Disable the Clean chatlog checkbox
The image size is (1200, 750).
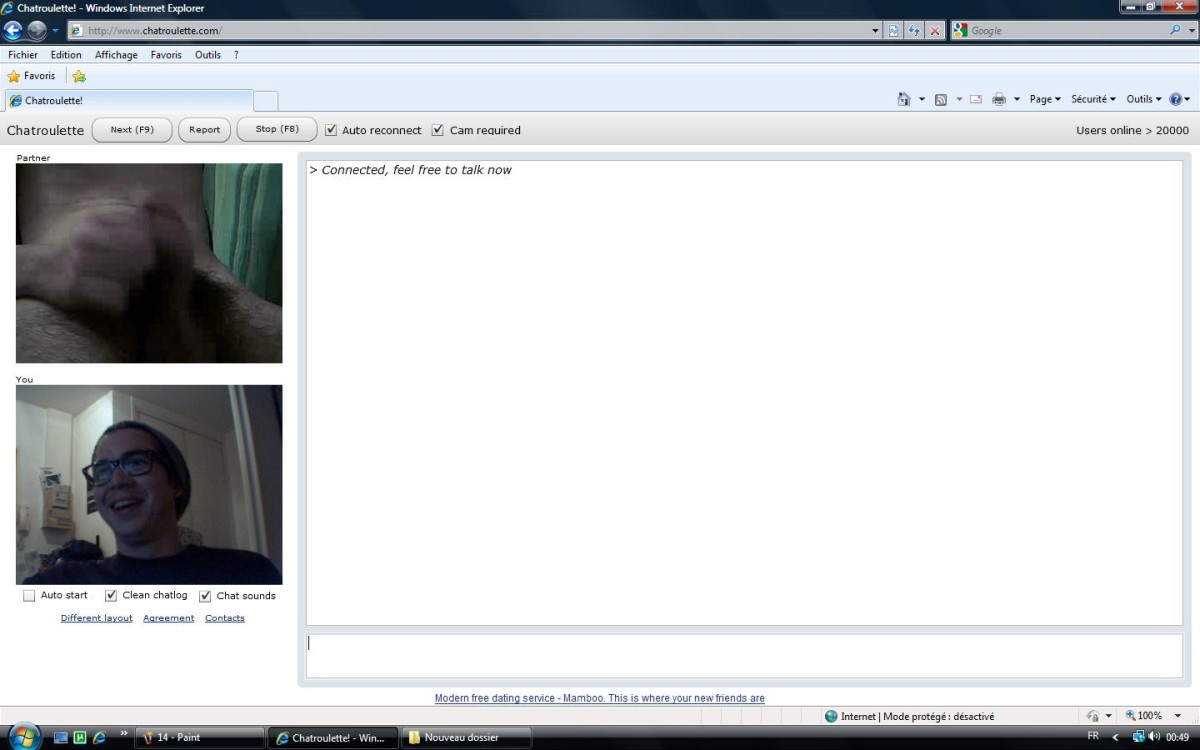coord(111,595)
